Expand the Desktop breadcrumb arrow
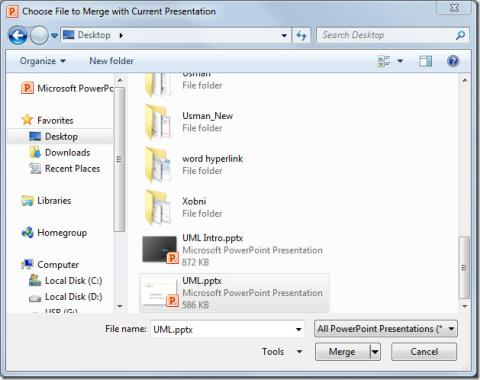The height and width of the screenshot is (380, 480). point(121,35)
